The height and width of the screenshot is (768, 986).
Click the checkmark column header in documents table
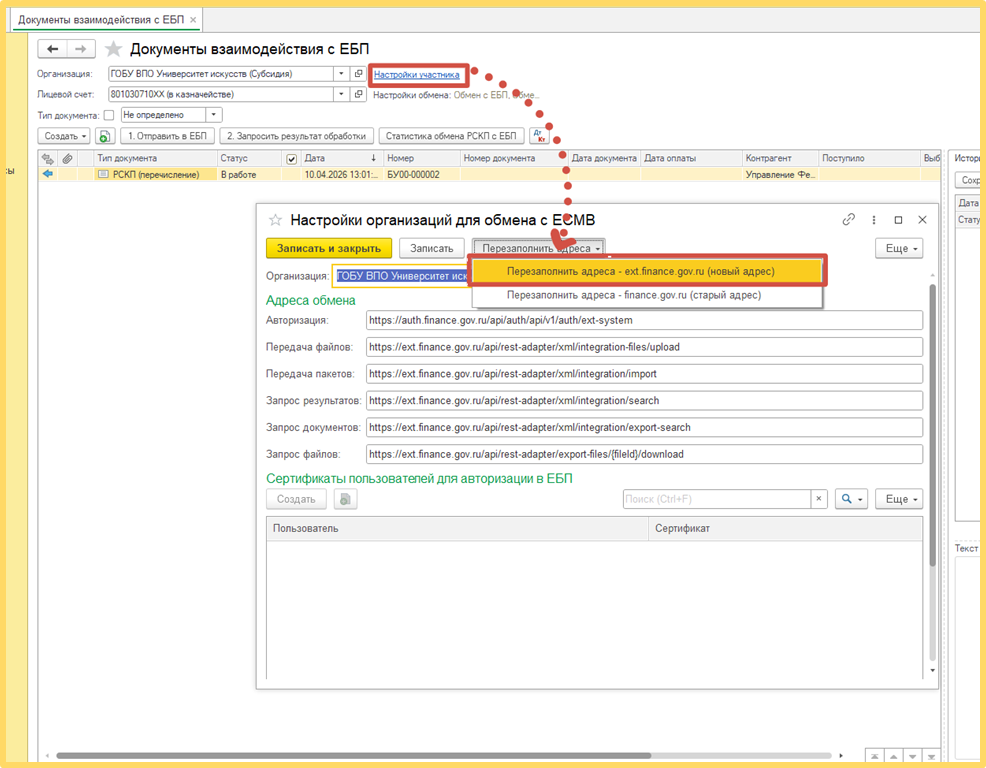[291, 159]
